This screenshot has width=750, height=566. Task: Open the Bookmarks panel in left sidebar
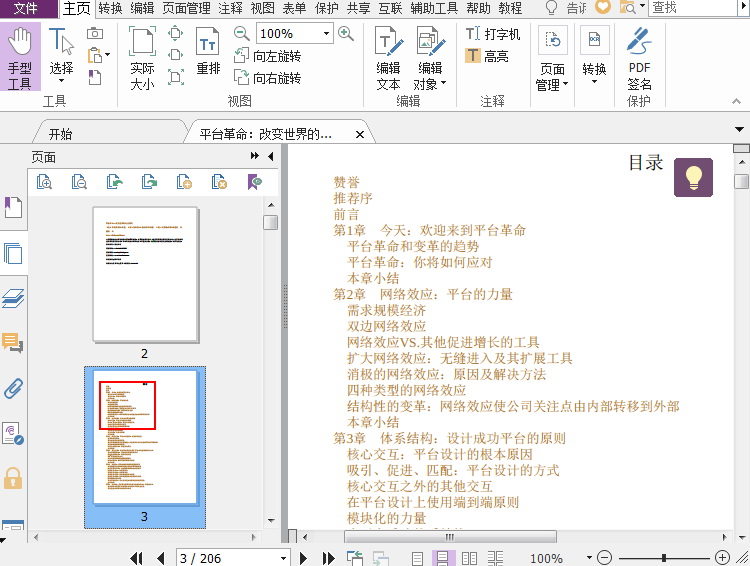pos(13,207)
